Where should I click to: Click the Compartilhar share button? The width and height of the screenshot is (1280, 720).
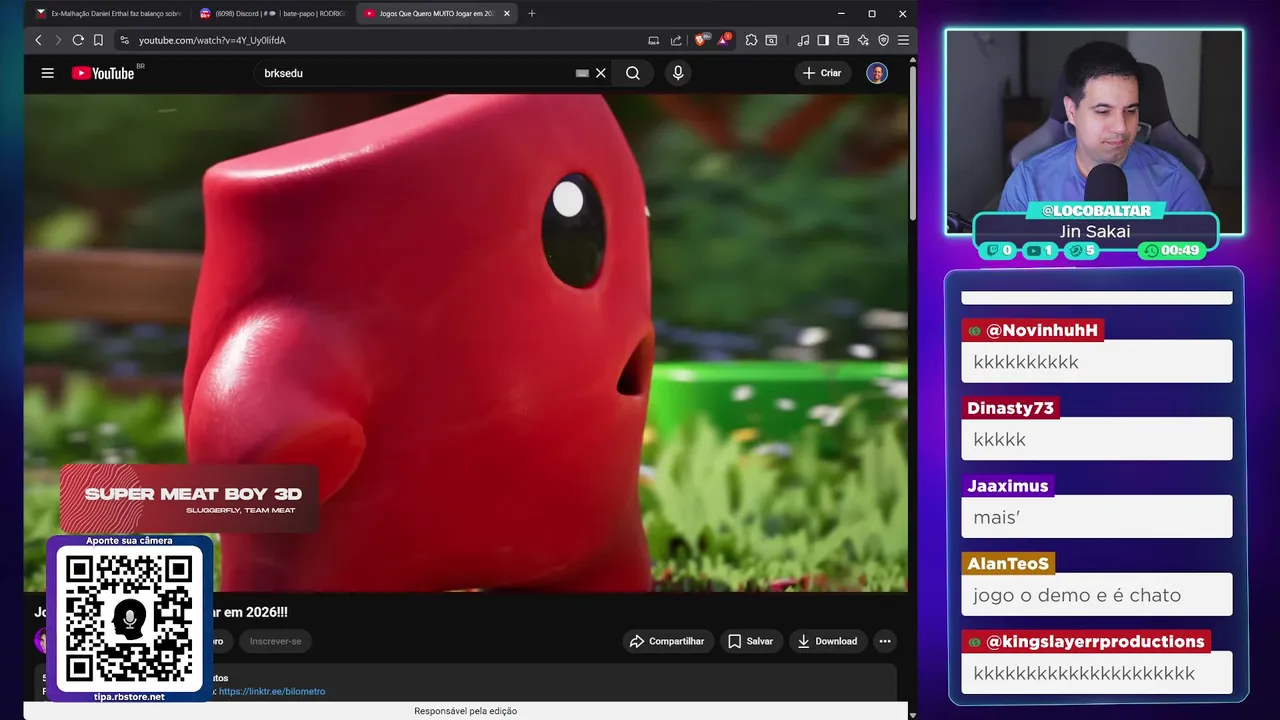667,641
